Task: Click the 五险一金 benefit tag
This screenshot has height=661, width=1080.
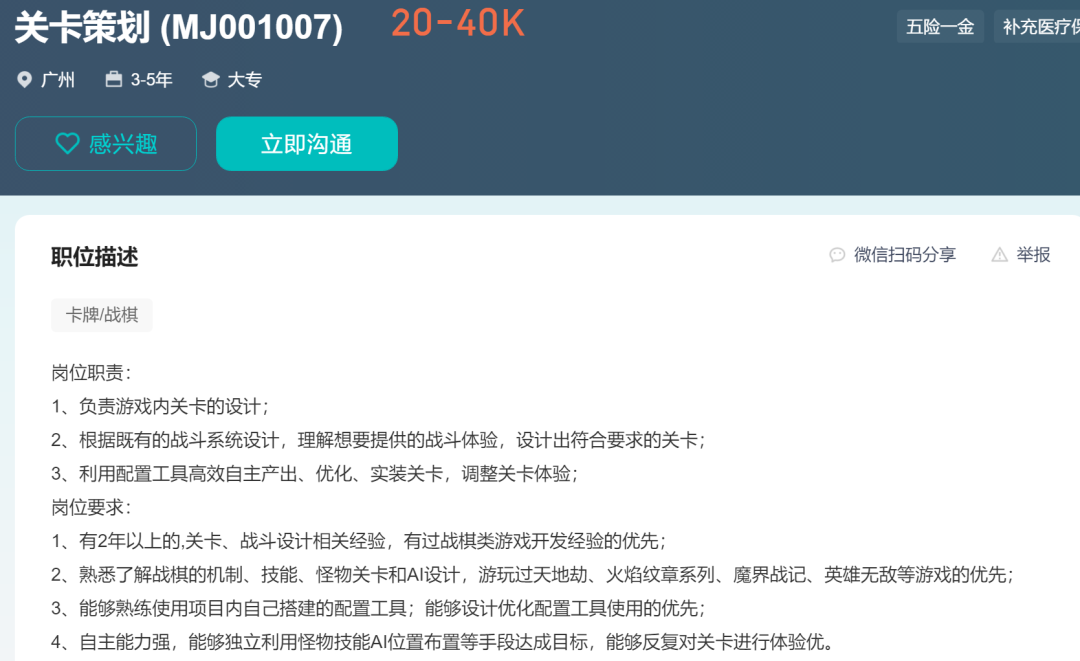Action: 940,27
